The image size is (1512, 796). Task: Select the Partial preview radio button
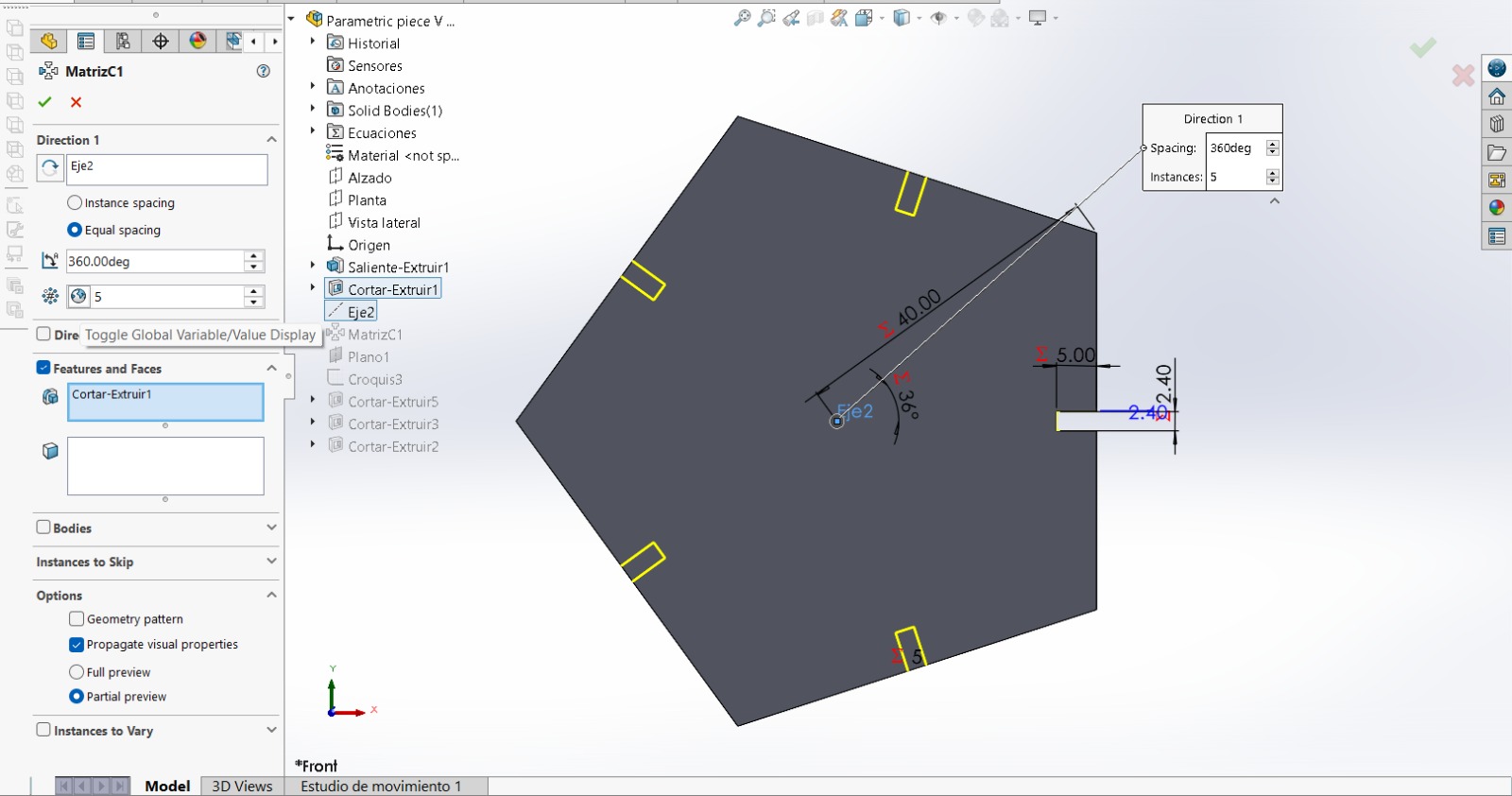pyautogui.click(x=77, y=697)
